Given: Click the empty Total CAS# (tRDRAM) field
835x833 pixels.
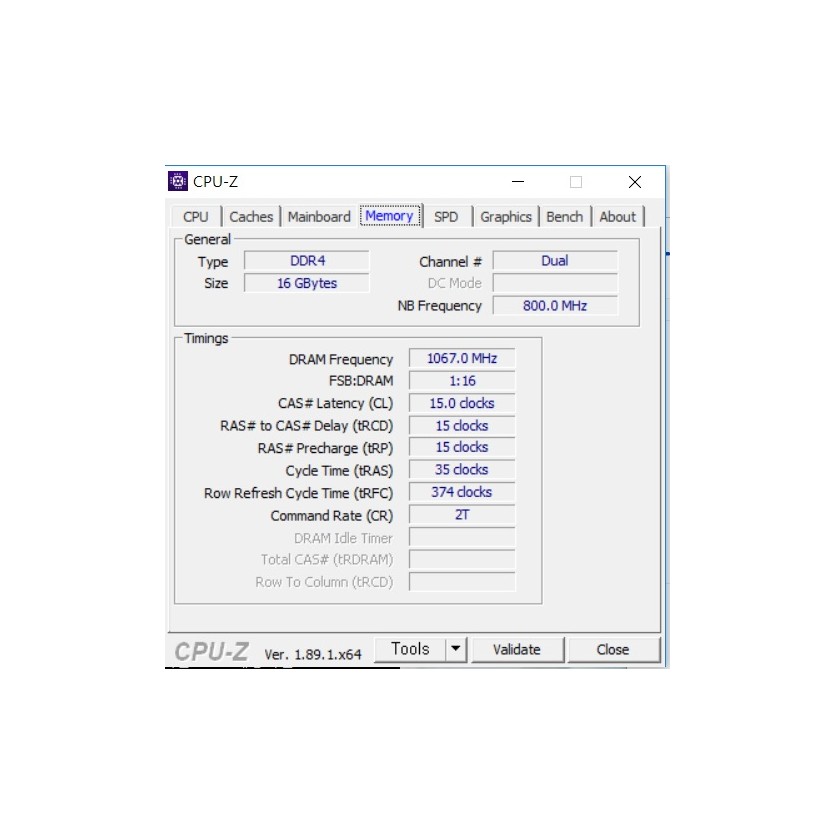Looking at the screenshot, I should [462, 560].
